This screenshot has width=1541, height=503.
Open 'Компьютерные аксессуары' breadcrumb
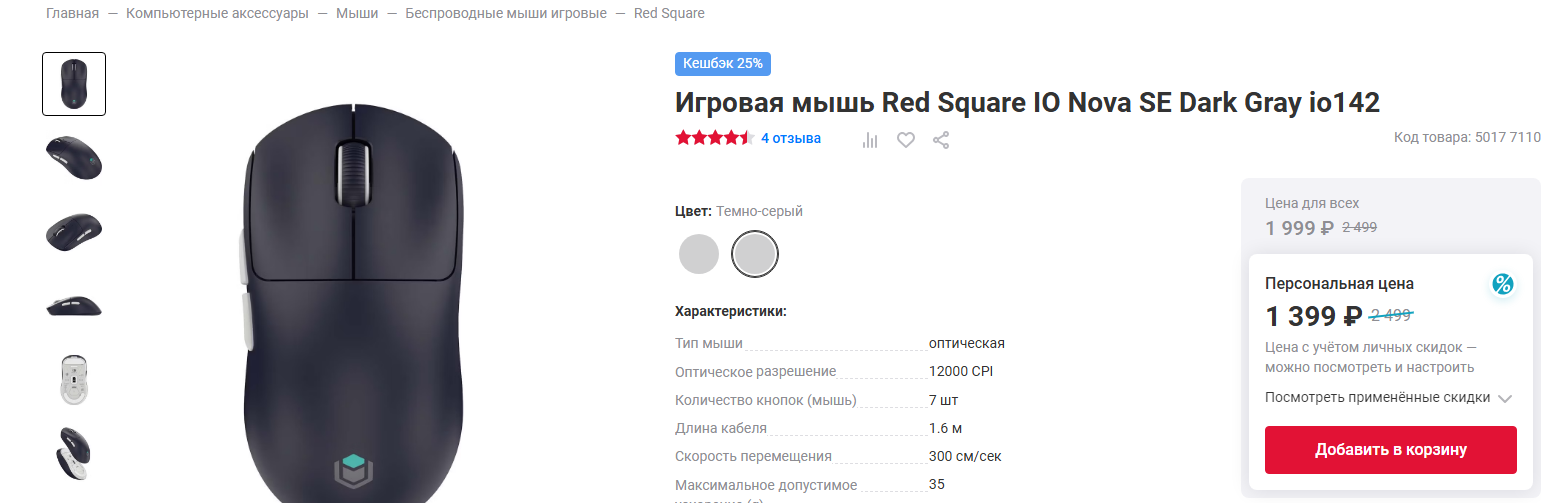pos(217,14)
